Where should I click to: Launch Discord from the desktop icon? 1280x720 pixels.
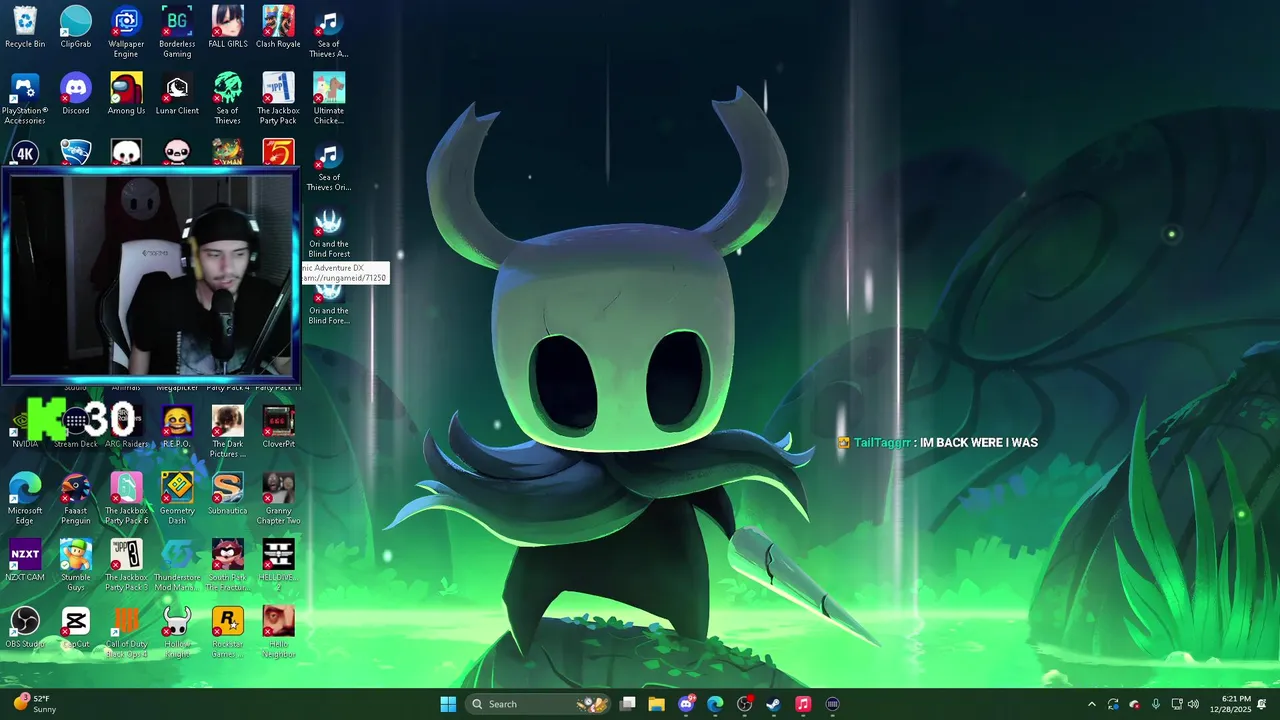76,94
